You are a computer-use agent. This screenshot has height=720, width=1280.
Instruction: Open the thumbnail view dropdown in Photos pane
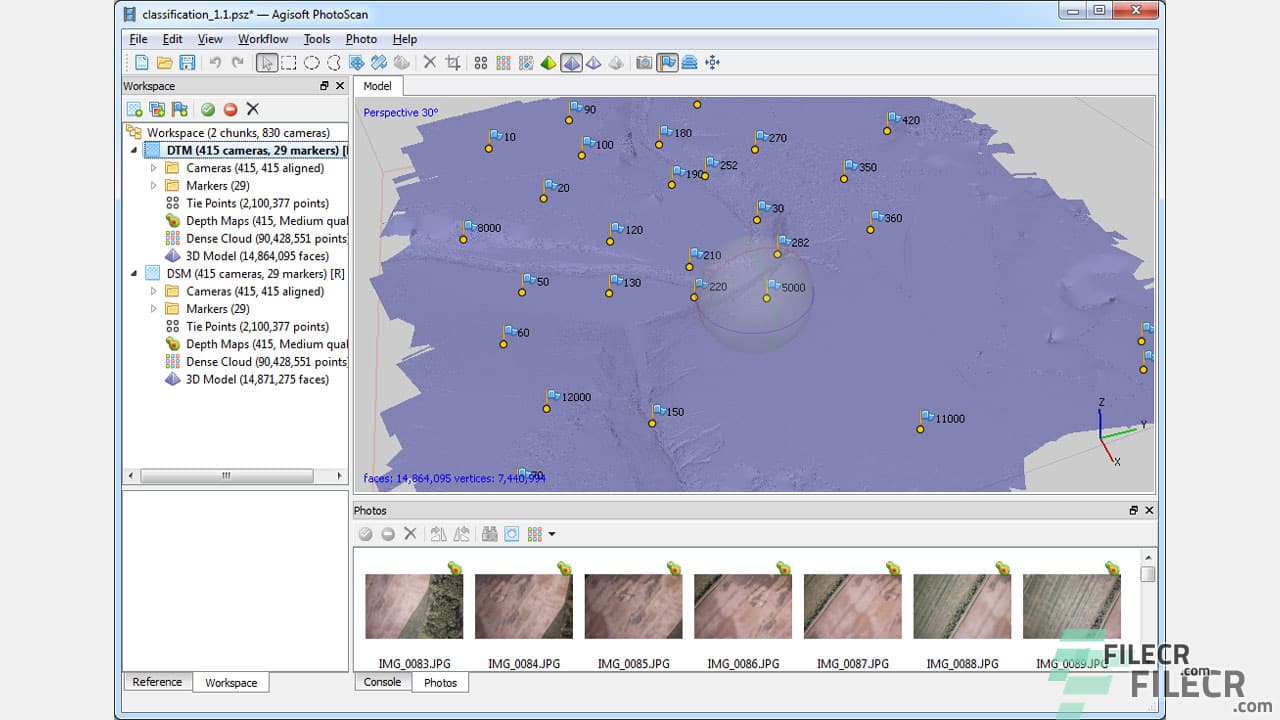(x=551, y=533)
